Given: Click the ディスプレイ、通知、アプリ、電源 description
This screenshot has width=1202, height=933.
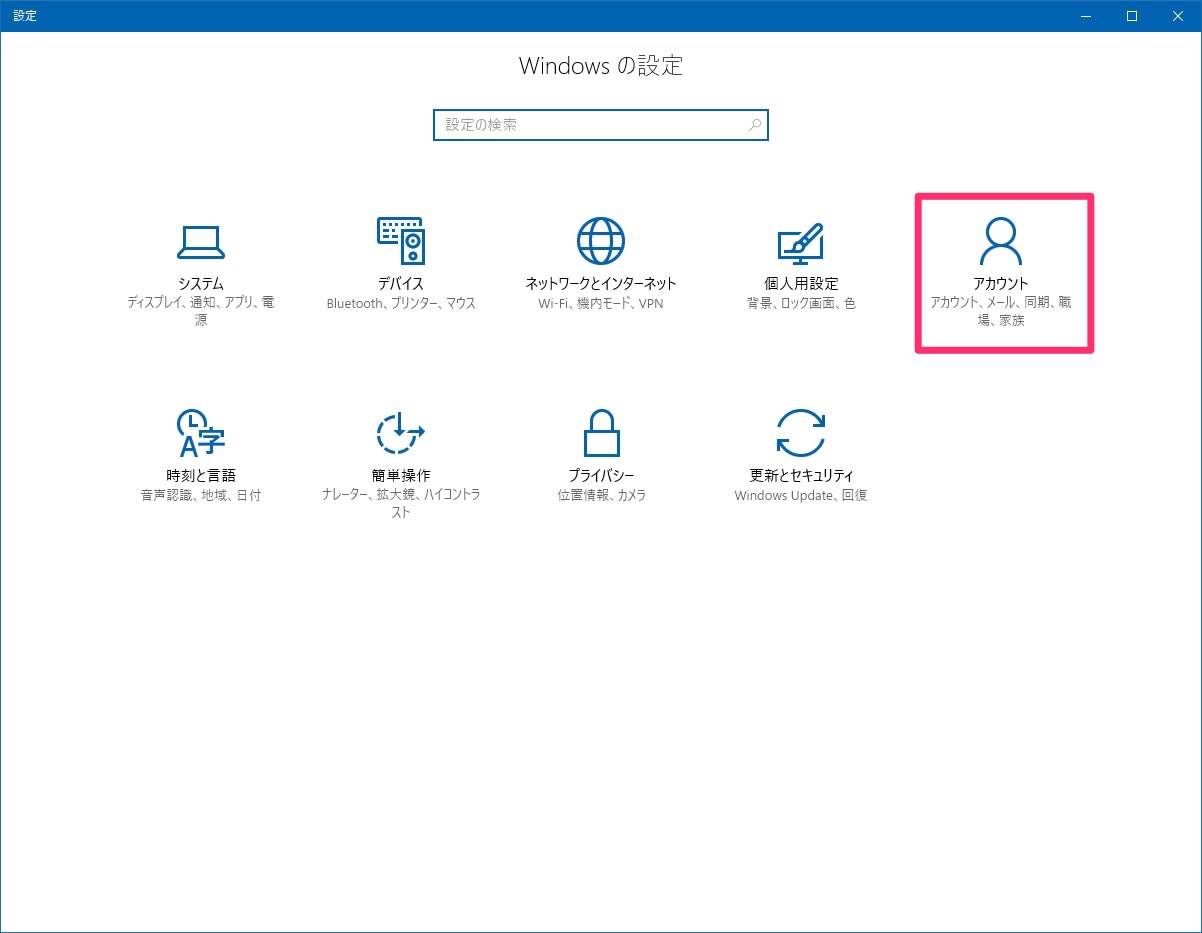Looking at the screenshot, I should tap(201, 312).
